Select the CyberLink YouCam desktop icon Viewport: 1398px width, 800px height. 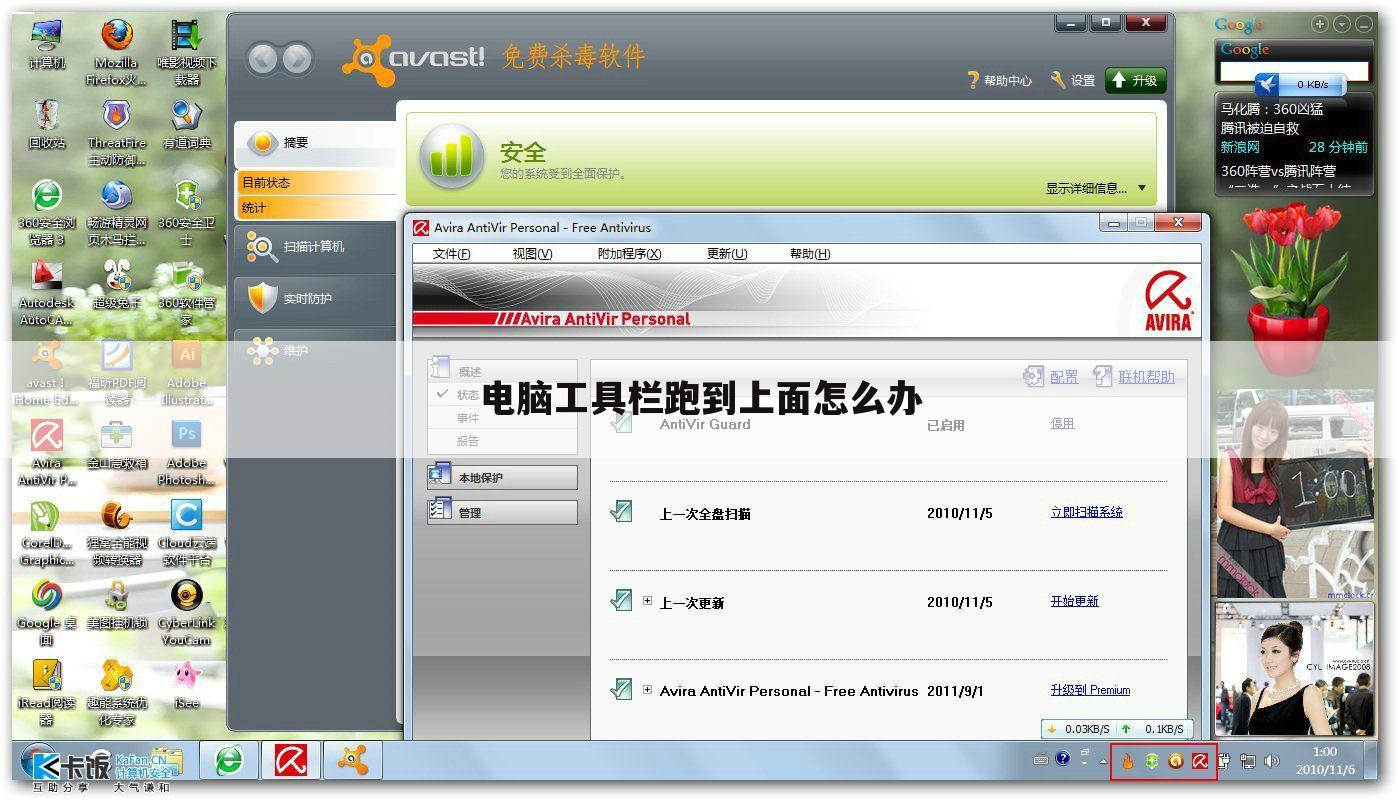(x=186, y=612)
